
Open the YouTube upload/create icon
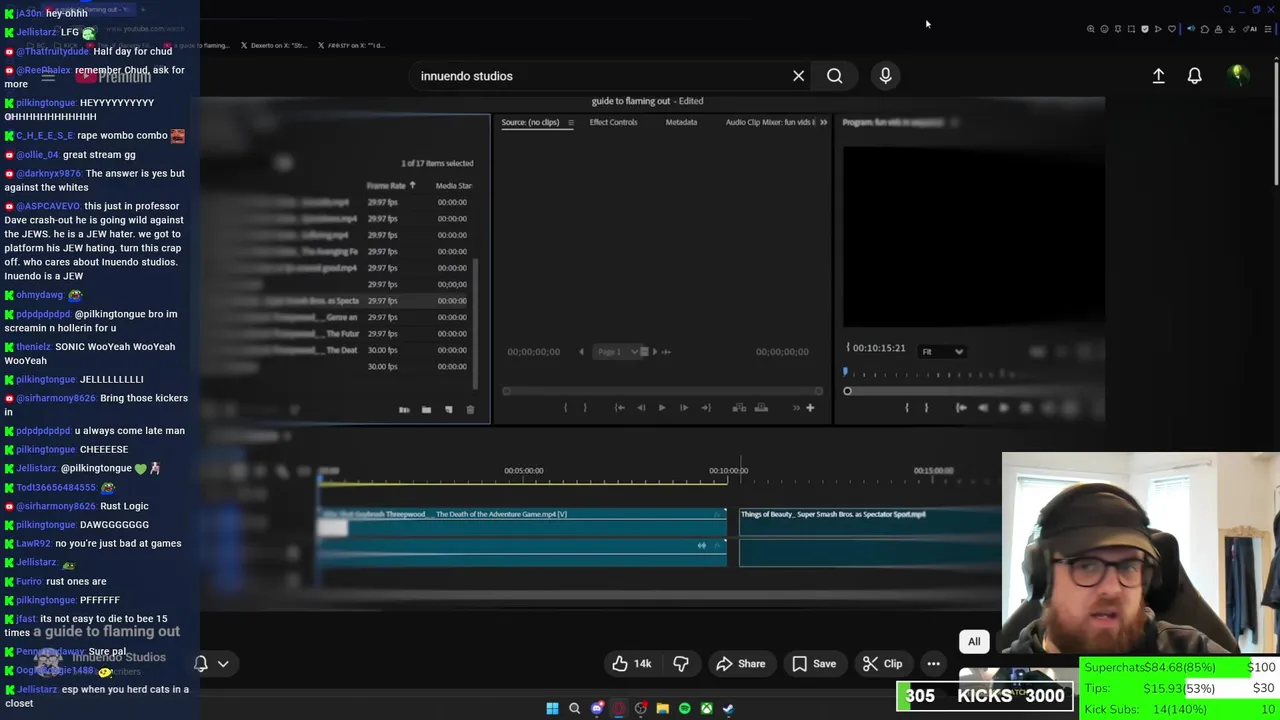[x=1158, y=76]
